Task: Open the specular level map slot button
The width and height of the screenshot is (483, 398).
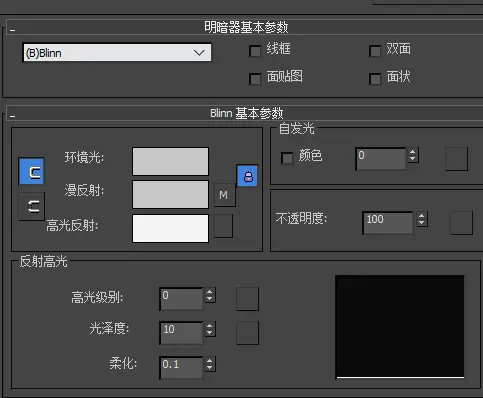Action: click(247, 299)
